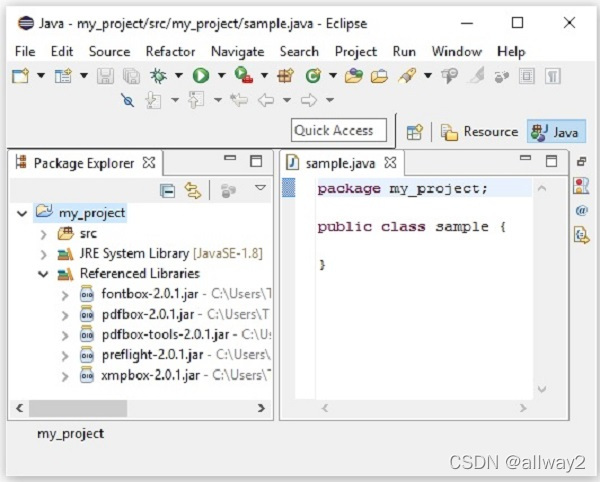Viewport: 600px width, 482px height.
Task: Click the Save disk icon
Action: 105,76
